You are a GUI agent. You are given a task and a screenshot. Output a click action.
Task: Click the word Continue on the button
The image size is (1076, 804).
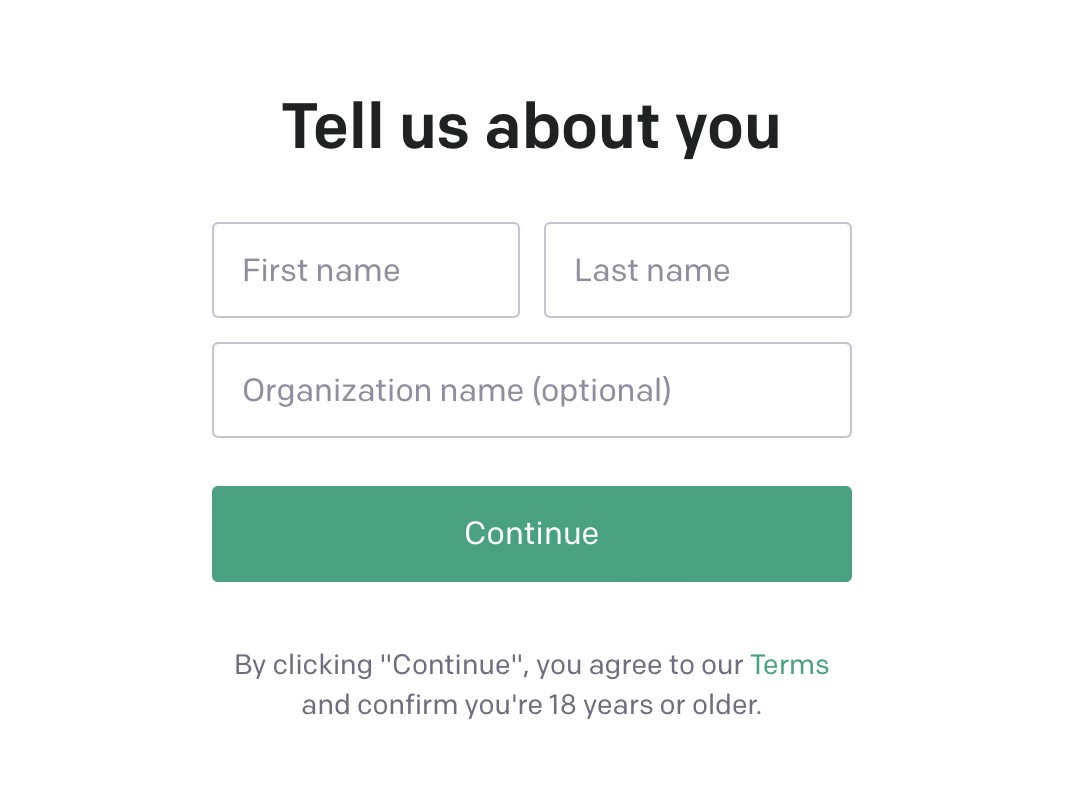[531, 533]
